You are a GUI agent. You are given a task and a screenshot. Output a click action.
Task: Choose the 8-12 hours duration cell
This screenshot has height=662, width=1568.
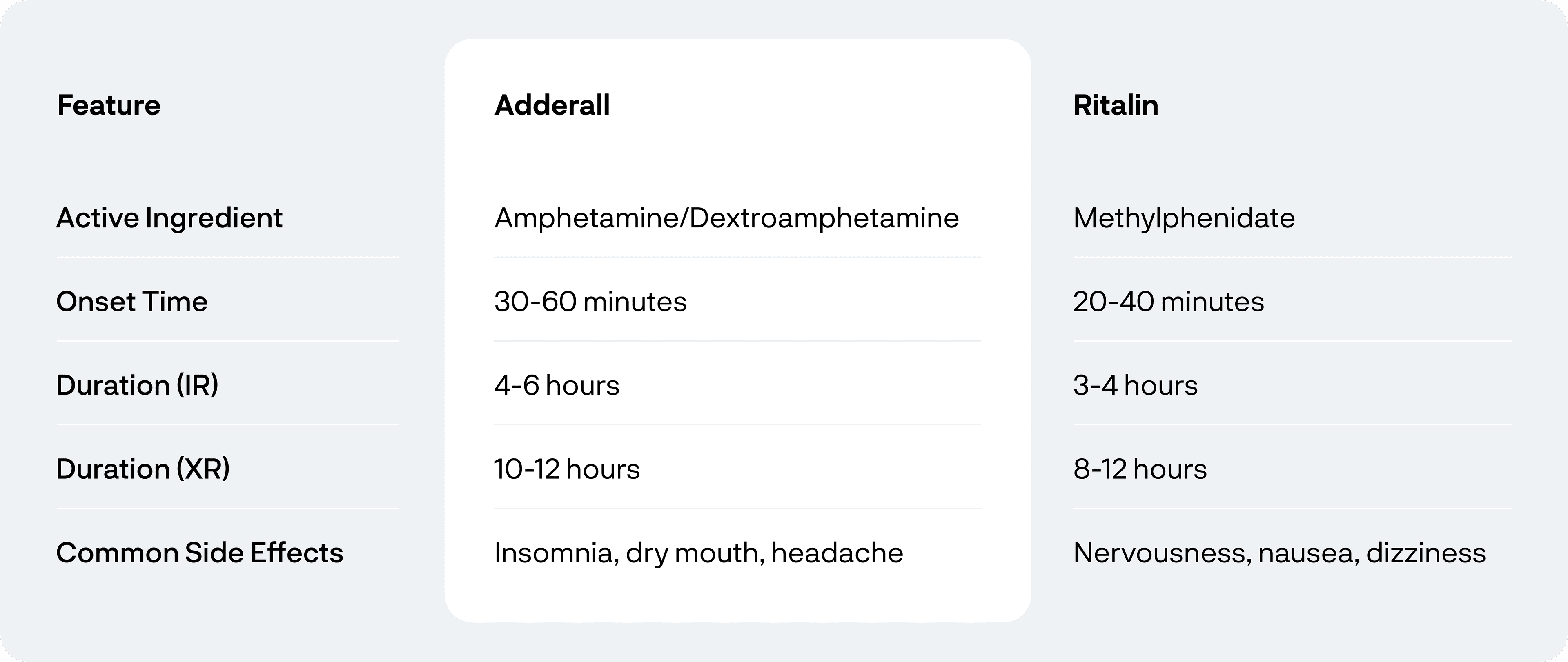click(1140, 469)
